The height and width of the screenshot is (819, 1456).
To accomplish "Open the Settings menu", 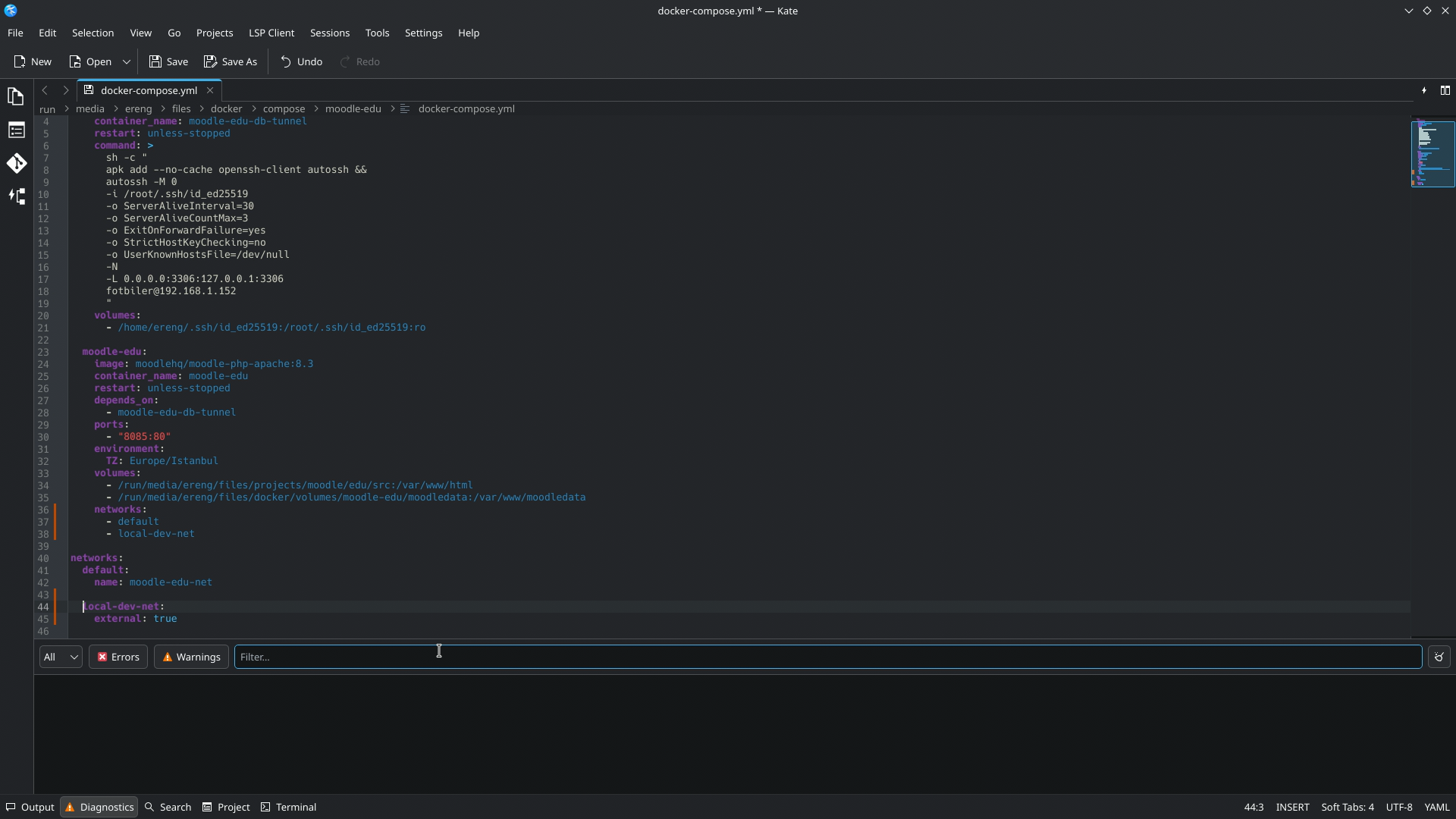I will tap(423, 33).
